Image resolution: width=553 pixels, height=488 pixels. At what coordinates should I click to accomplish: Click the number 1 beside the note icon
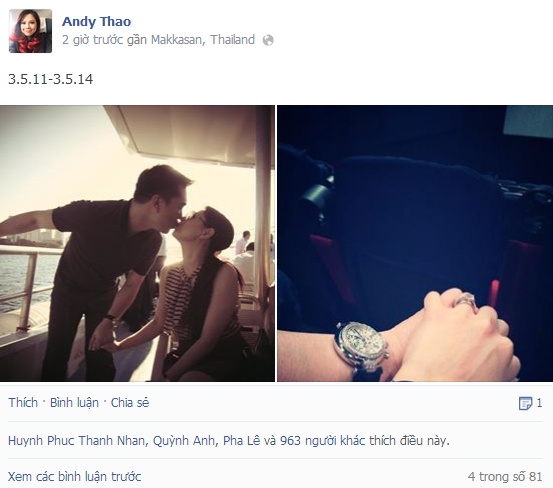click(539, 403)
